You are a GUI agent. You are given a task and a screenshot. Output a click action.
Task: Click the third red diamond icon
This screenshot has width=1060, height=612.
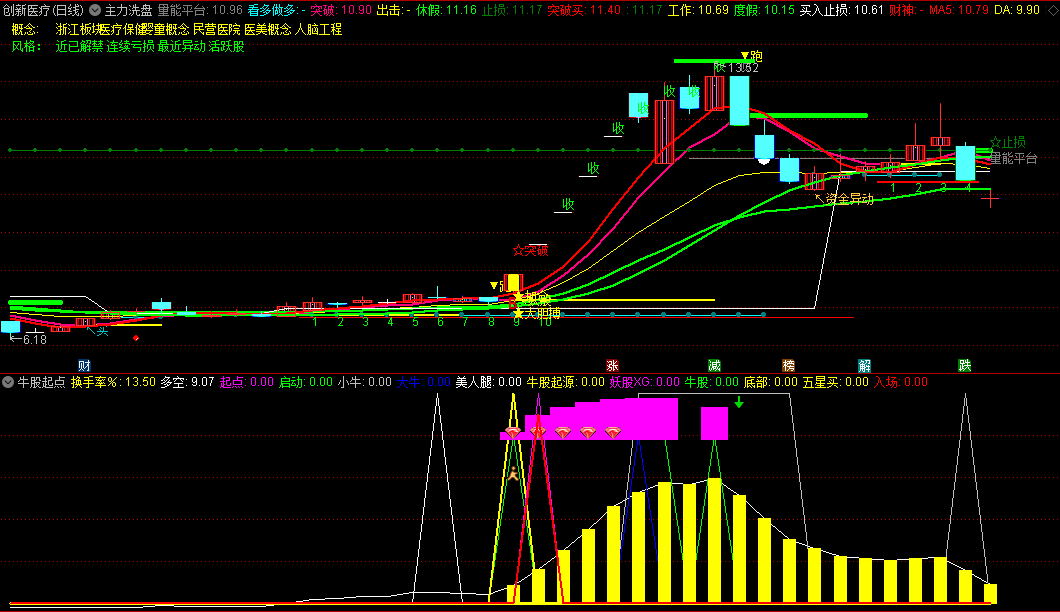click(563, 432)
